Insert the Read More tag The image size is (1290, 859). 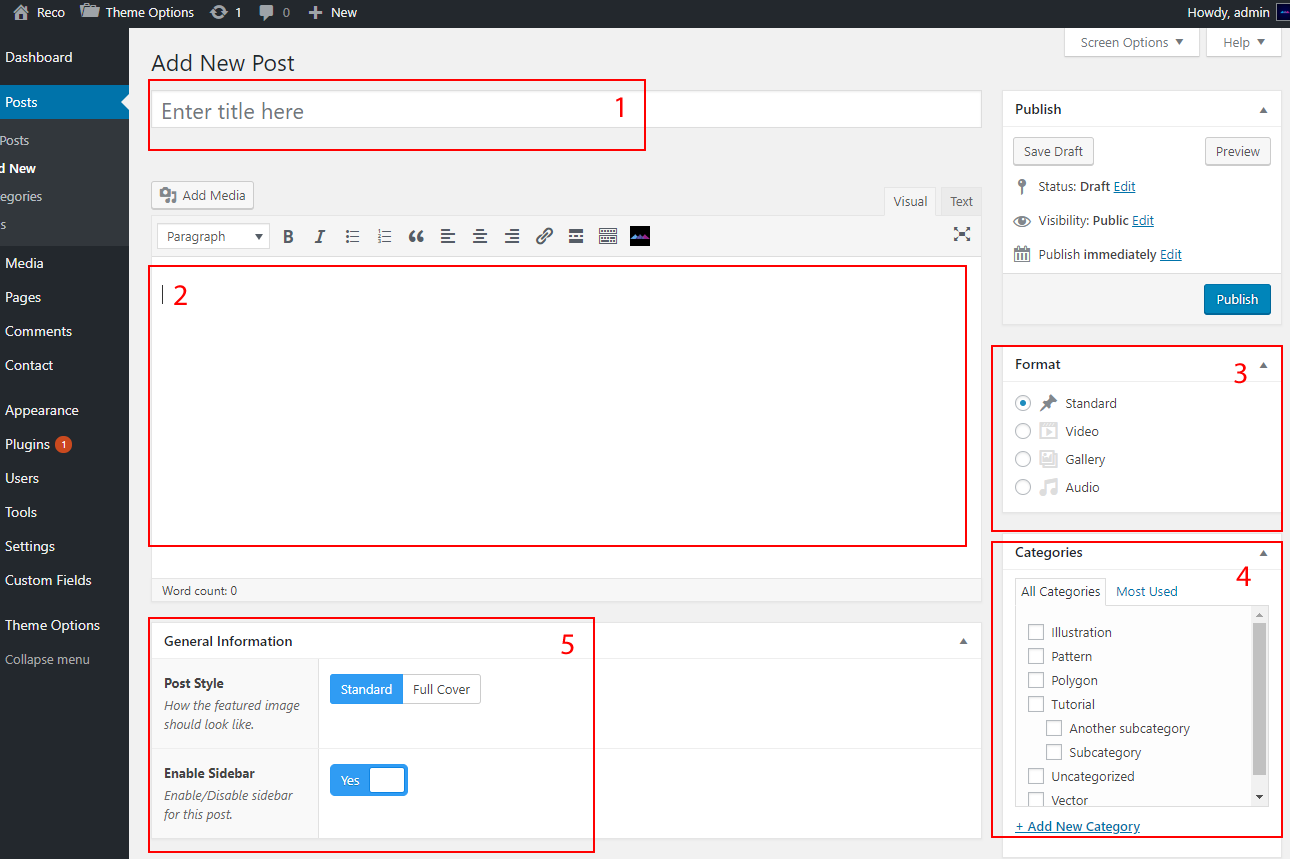click(576, 237)
